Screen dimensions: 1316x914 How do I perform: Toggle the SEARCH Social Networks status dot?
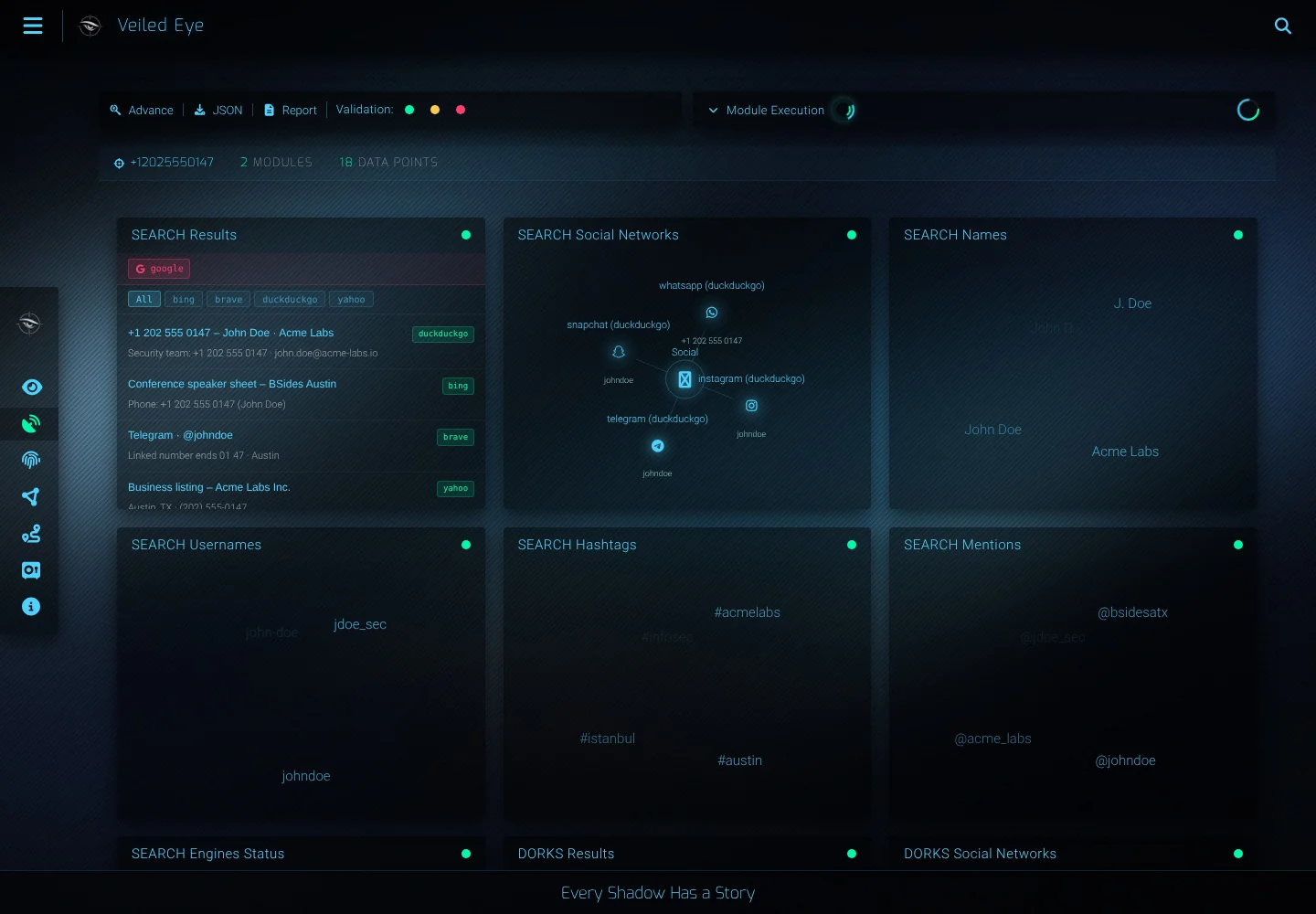852,235
